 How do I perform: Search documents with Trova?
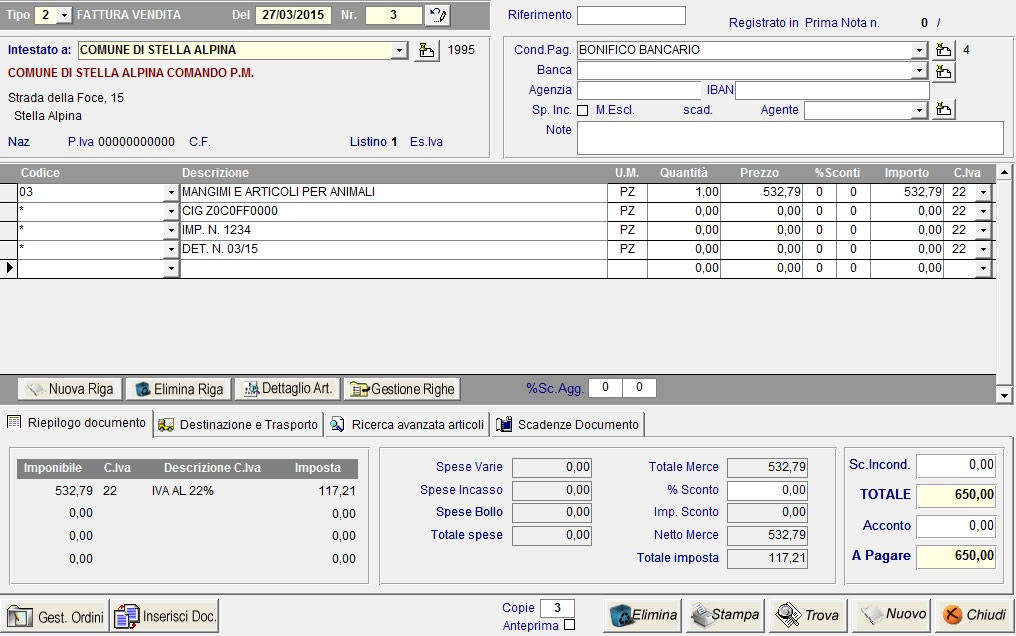click(x=807, y=615)
